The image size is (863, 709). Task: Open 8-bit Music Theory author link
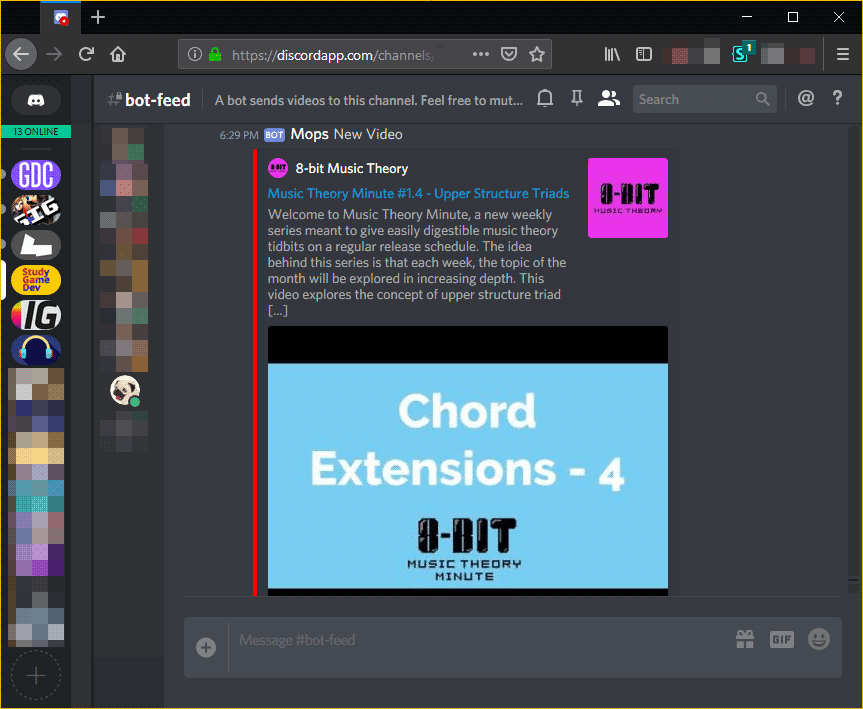[352, 168]
